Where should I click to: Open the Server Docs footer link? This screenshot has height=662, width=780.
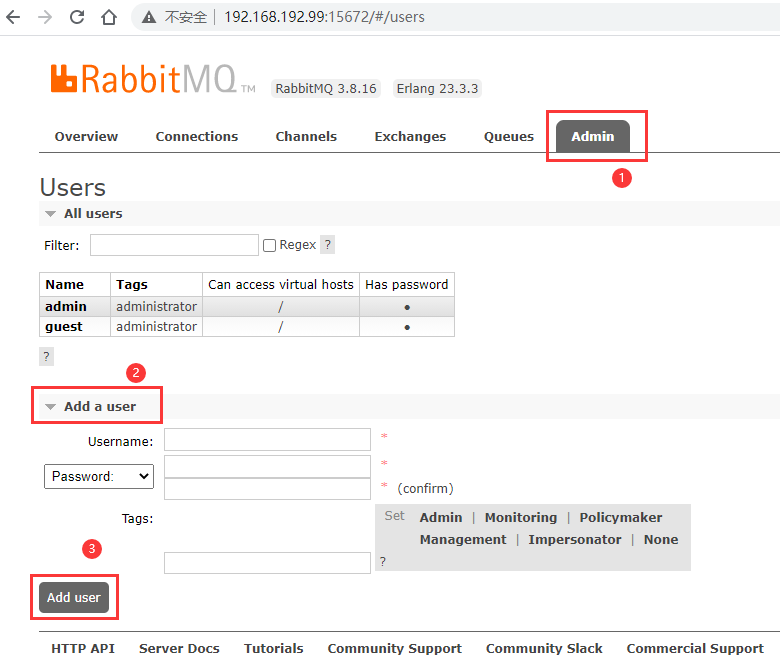click(x=179, y=649)
